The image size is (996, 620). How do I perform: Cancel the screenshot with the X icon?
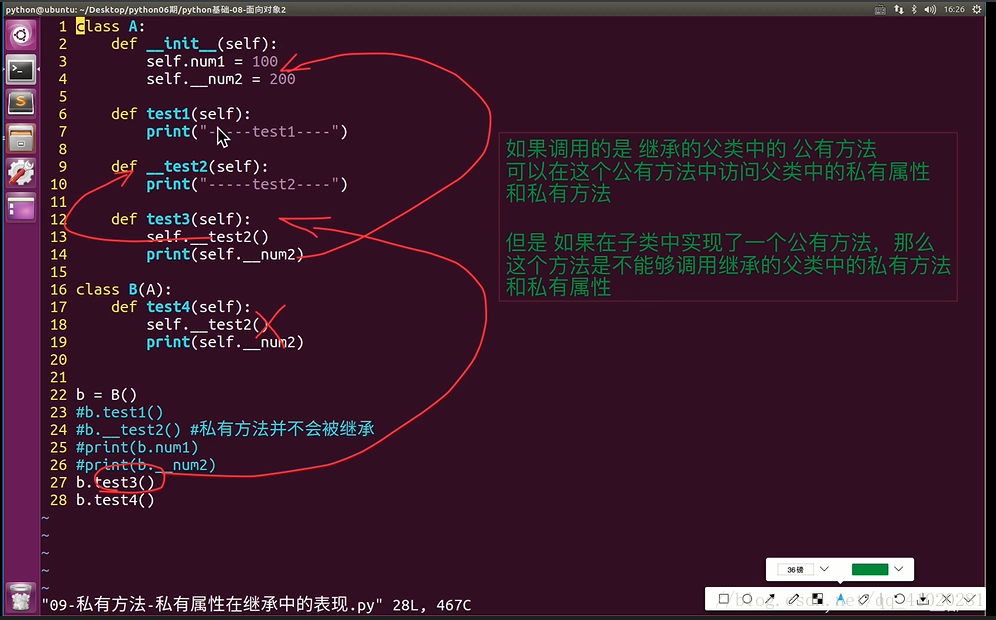(x=946, y=598)
